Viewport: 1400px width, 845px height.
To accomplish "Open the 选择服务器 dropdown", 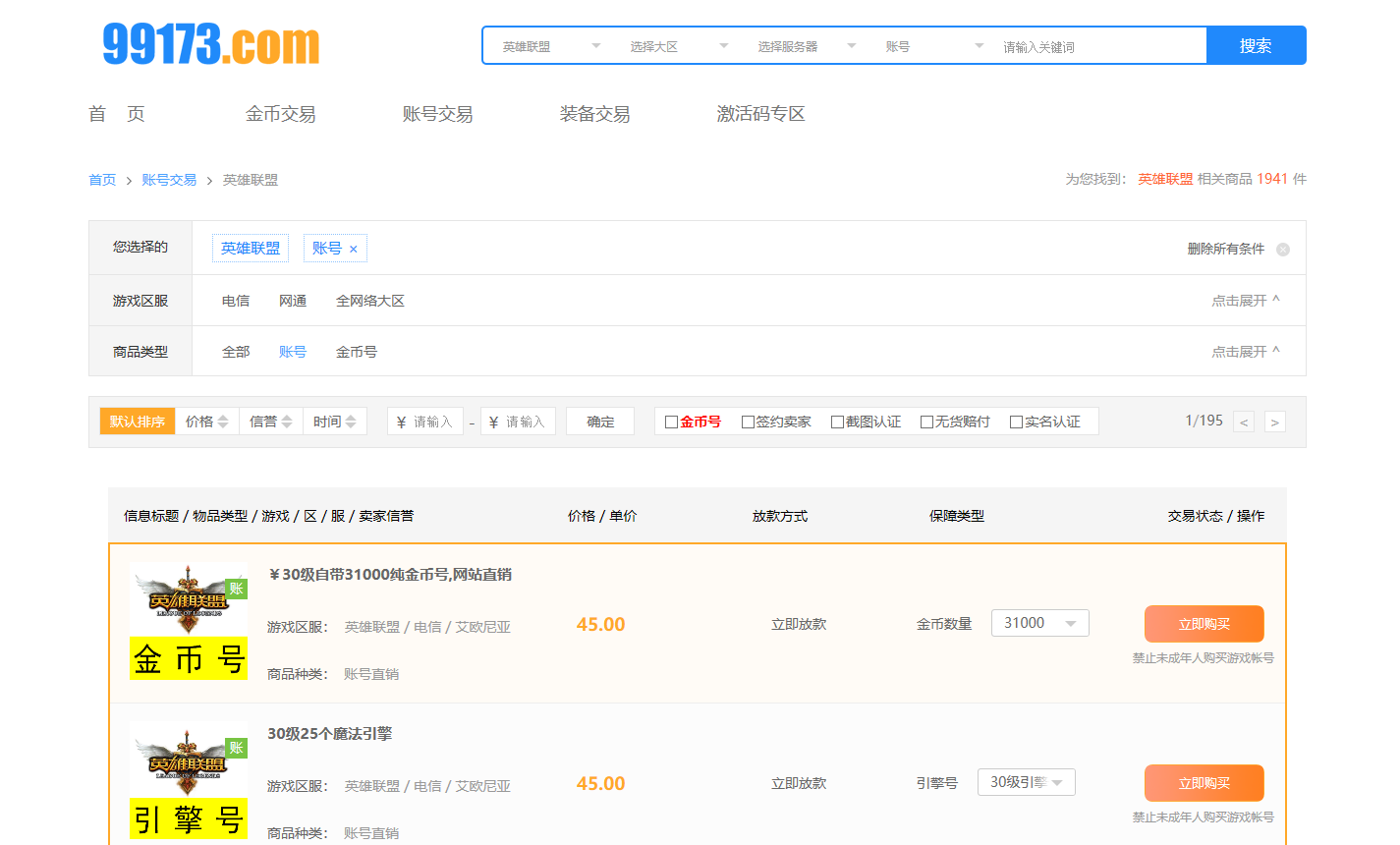I will pyautogui.click(x=806, y=46).
